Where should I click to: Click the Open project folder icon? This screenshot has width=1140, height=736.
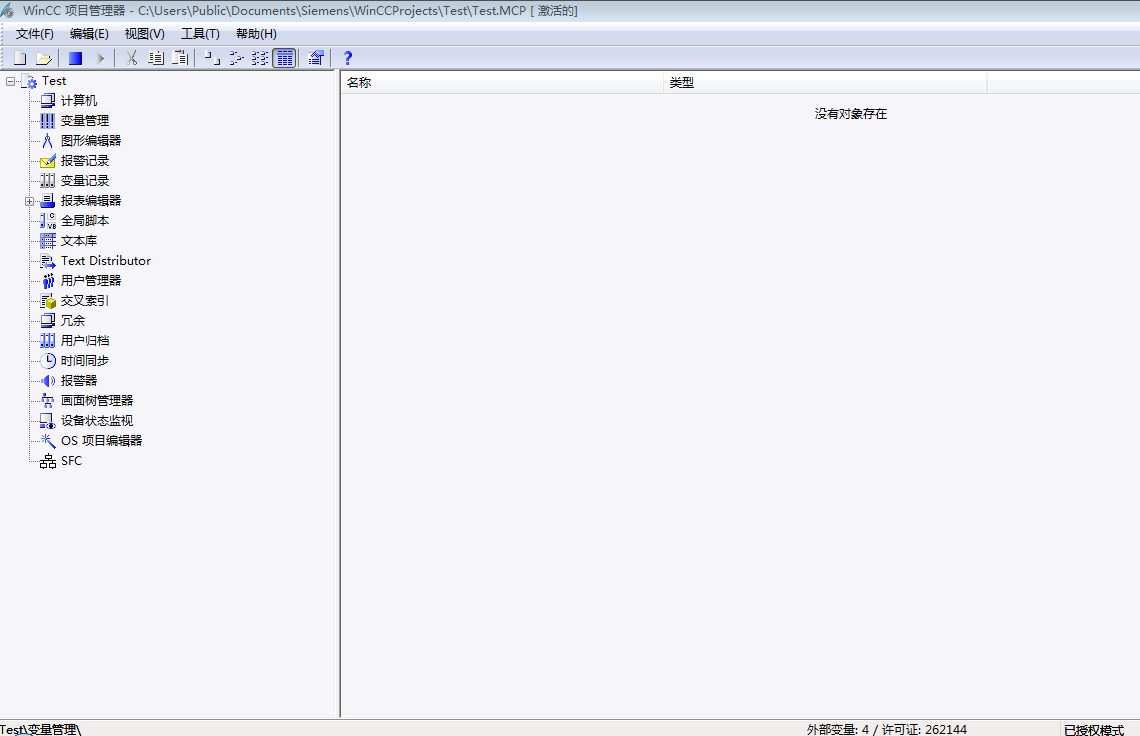coord(44,58)
